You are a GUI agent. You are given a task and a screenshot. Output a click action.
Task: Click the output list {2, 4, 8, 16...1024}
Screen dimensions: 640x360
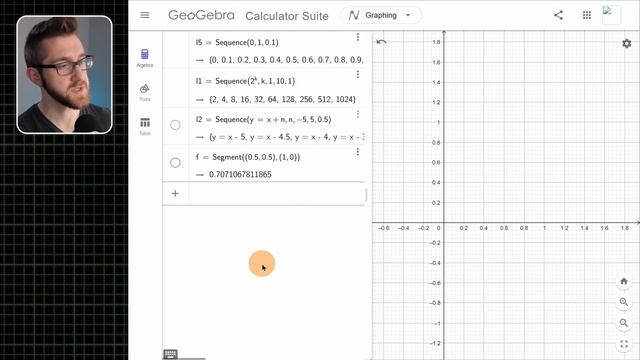[282, 99]
